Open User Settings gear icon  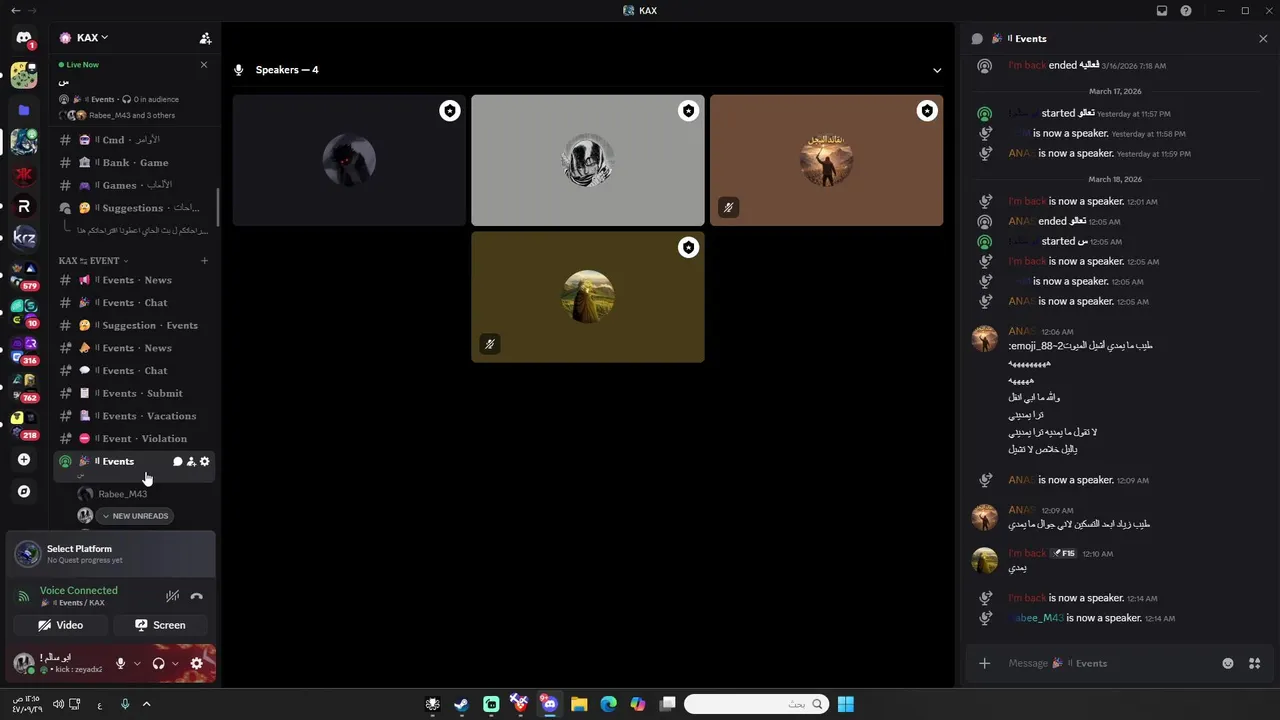pyautogui.click(x=196, y=663)
